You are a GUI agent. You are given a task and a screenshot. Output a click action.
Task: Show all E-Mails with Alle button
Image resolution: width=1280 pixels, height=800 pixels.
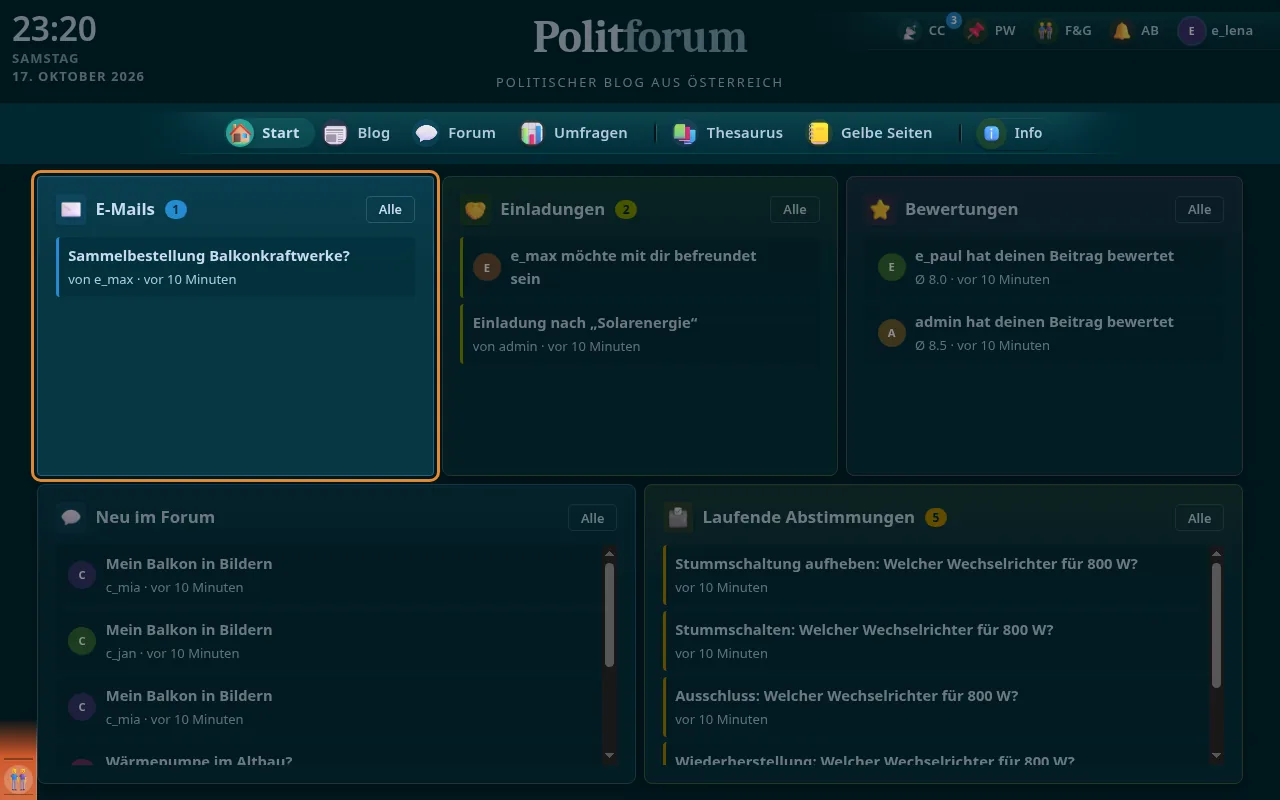tap(390, 209)
